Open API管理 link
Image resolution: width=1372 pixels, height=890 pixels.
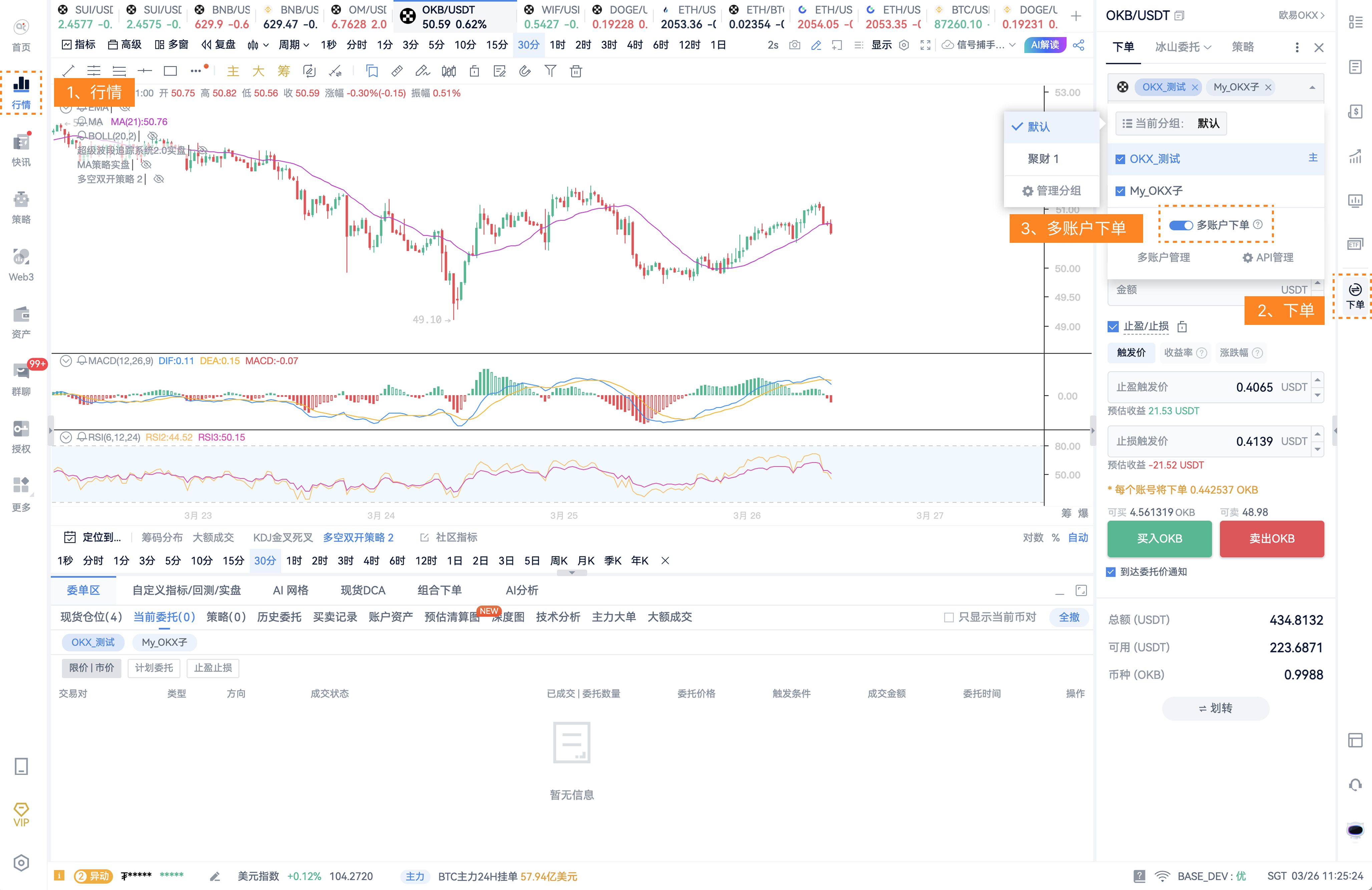[1268, 258]
